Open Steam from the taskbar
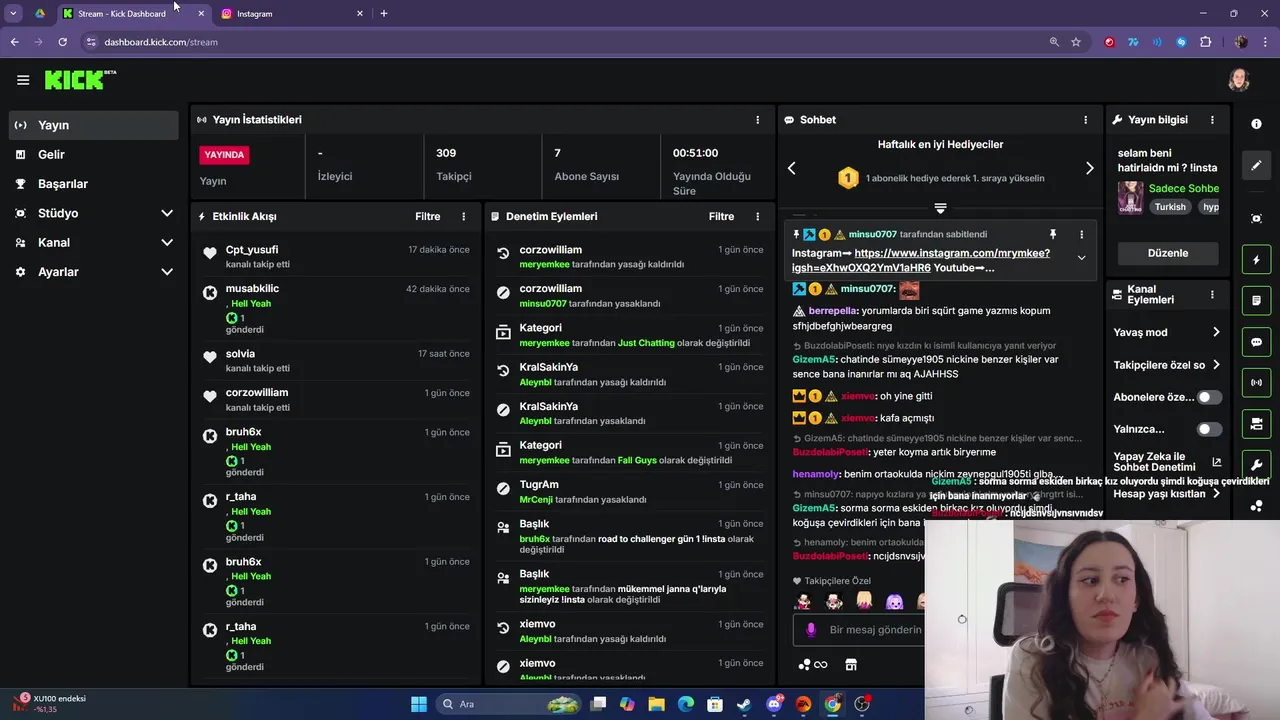This screenshot has height=720, width=1280. [x=744, y=704]
